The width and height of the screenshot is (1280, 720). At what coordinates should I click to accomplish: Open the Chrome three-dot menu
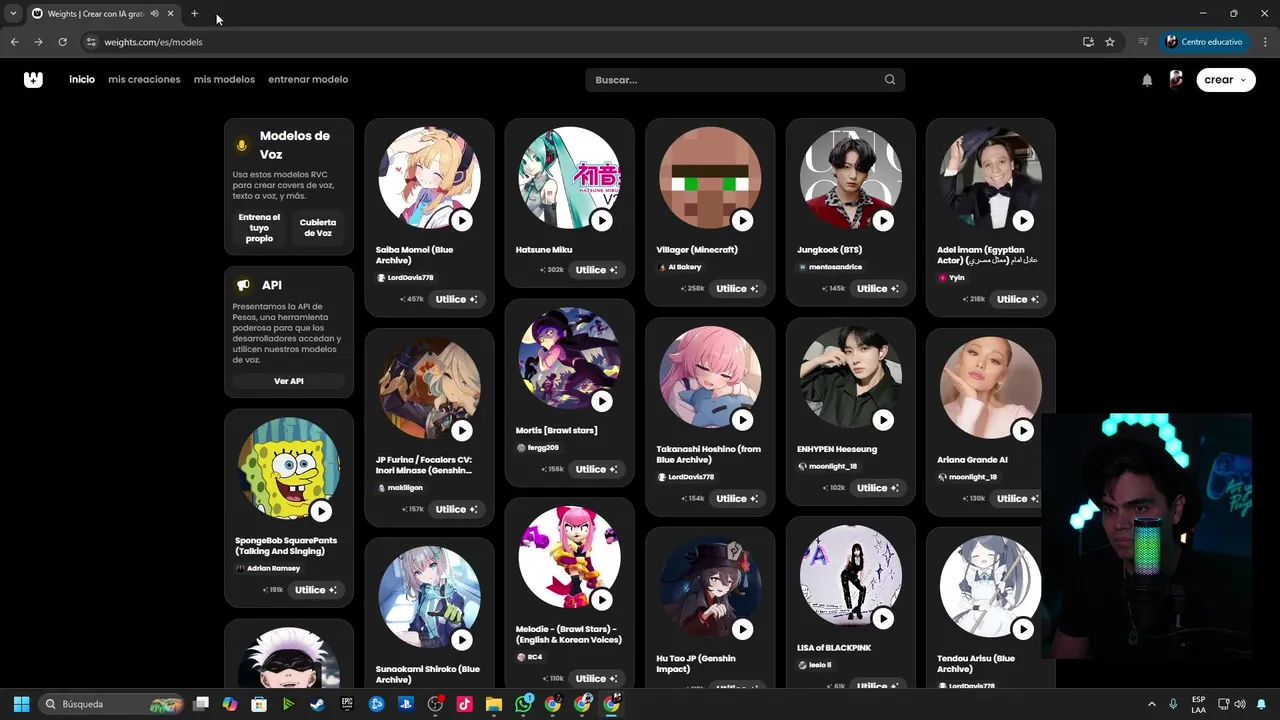[x=1265, y=42]
